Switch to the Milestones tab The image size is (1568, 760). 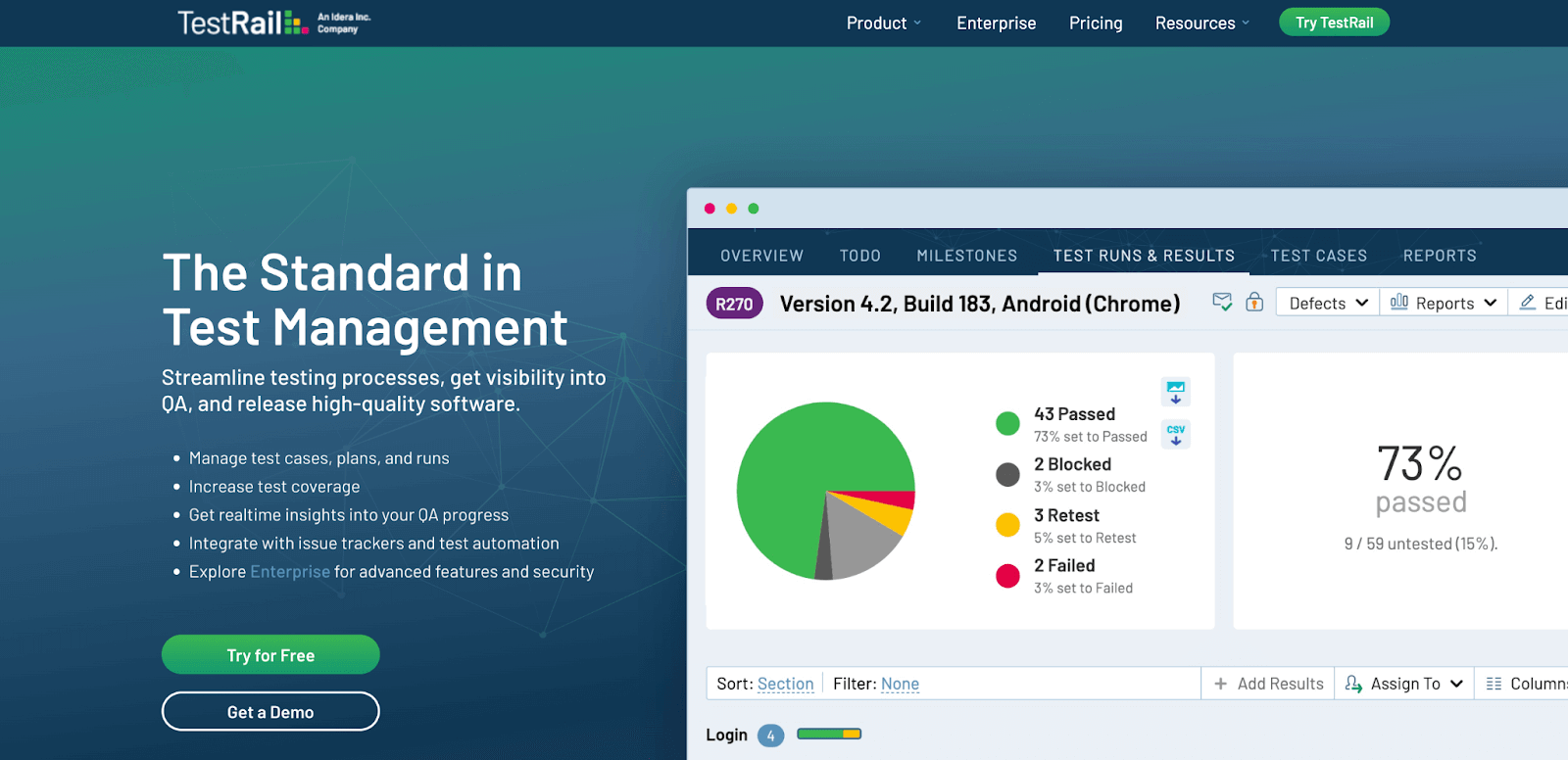966,256
